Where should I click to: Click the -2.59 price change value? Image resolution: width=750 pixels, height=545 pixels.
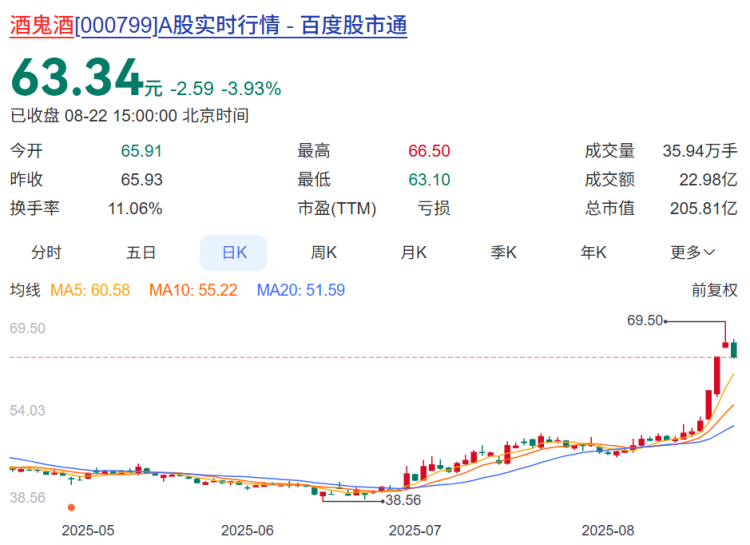click(192, 89)
